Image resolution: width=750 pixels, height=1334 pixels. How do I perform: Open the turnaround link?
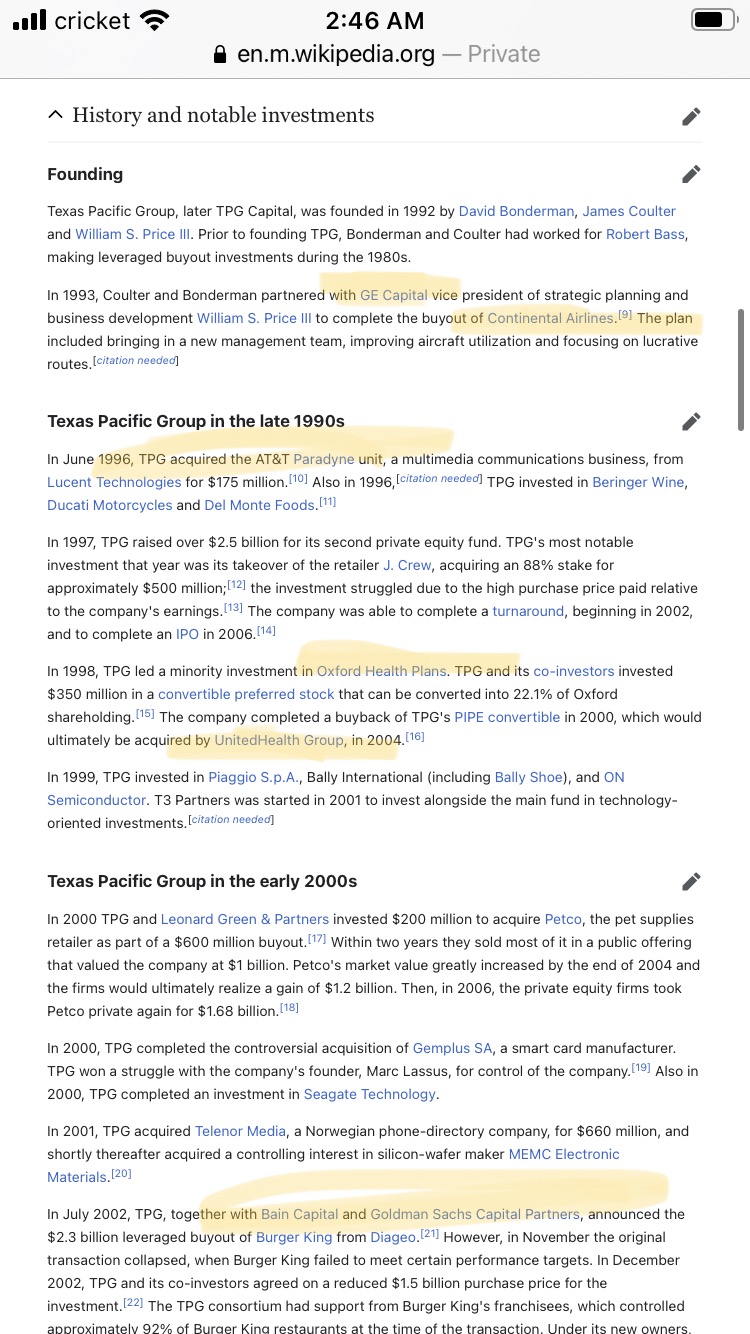(528, 611)
